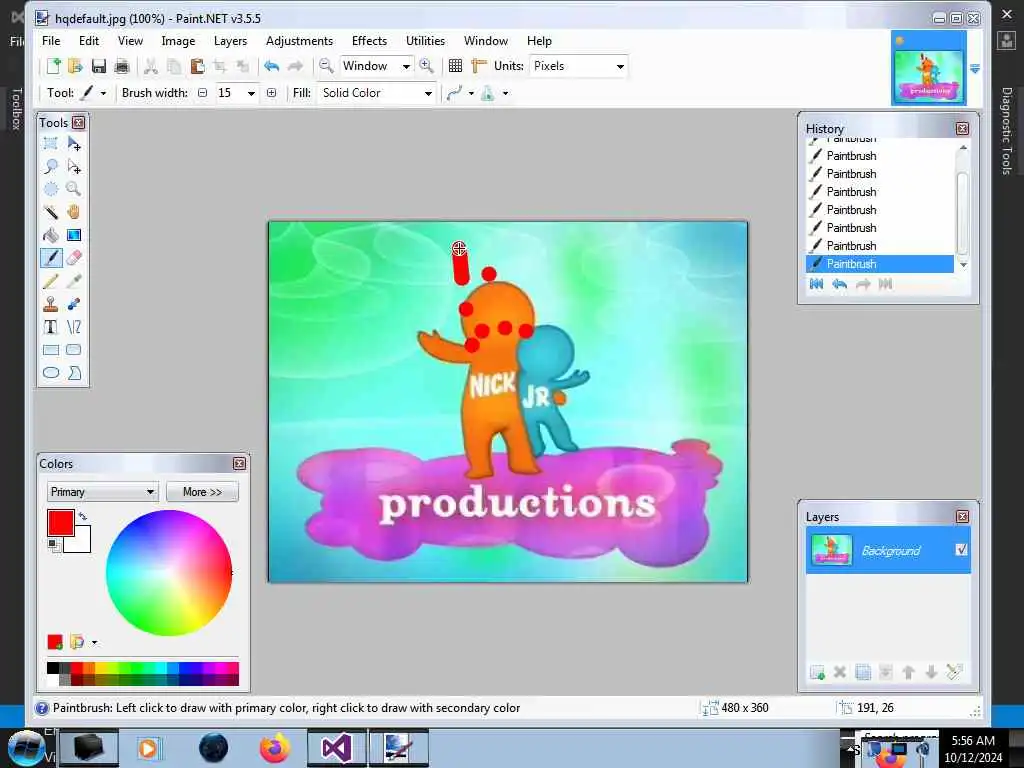Select the Rectangle Select tool
This screenshot has width=1024, height=768.
click(50, 143)
